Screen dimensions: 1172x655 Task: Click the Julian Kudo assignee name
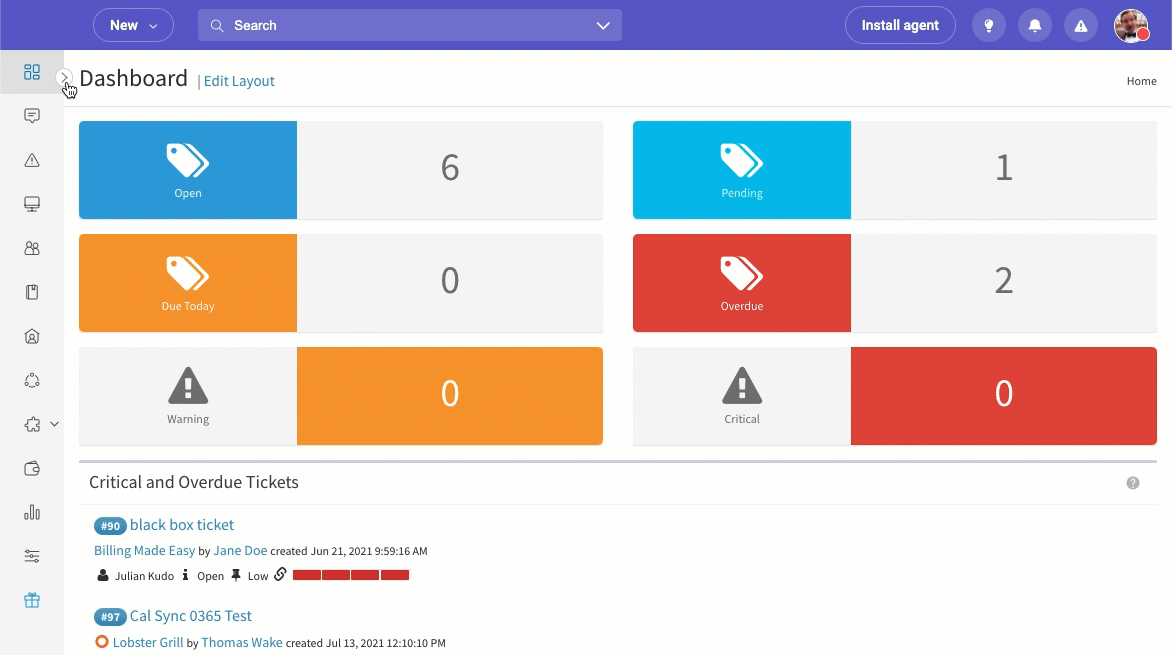[x=144, y=576]
